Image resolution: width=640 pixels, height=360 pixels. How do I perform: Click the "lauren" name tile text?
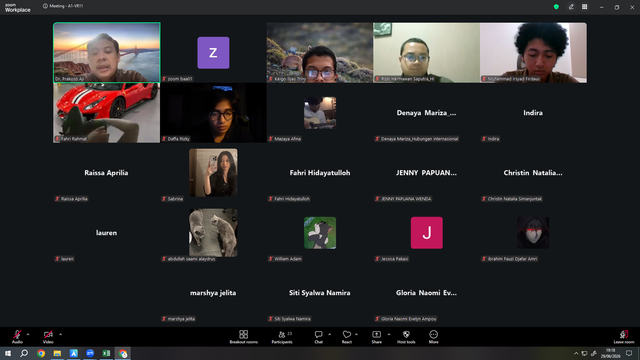(107, 233)
